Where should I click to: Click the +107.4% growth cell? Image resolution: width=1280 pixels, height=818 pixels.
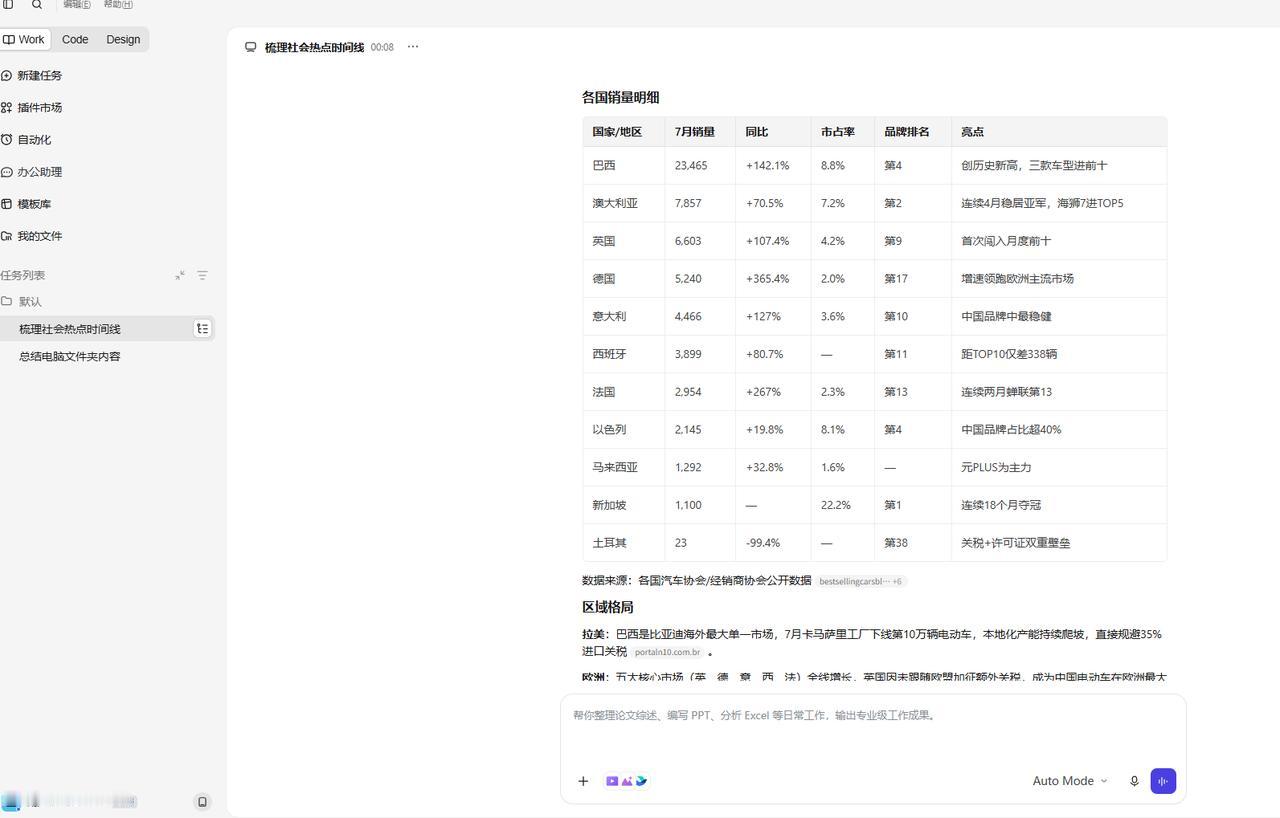(x=768, y=241)
